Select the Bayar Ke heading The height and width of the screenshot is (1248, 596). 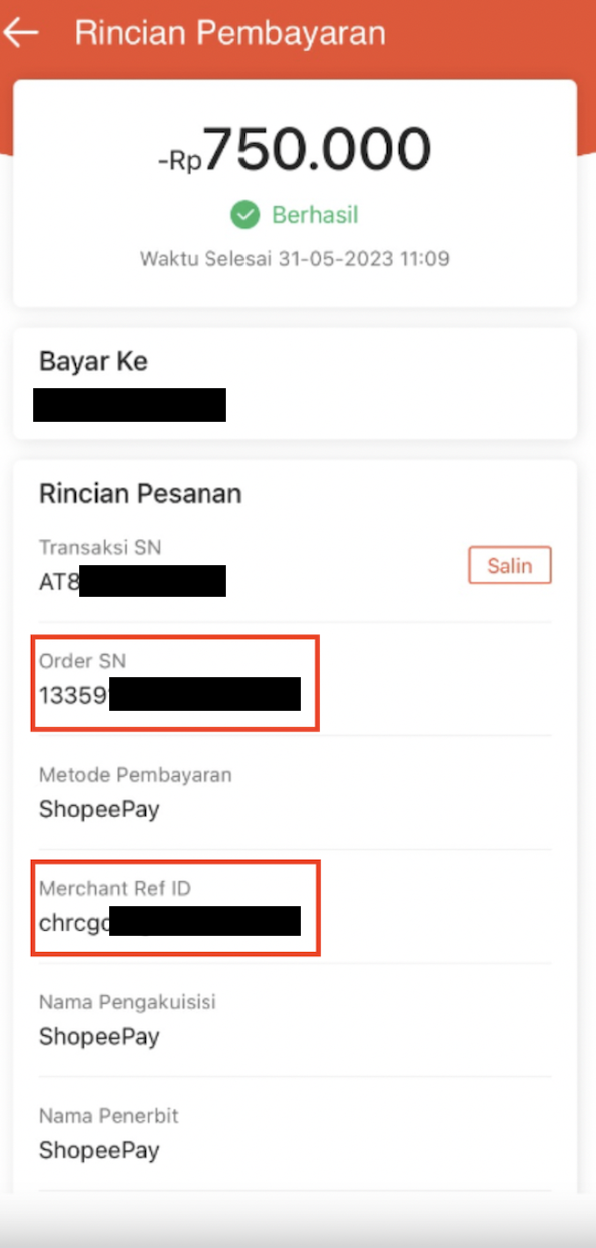(93, 361)
